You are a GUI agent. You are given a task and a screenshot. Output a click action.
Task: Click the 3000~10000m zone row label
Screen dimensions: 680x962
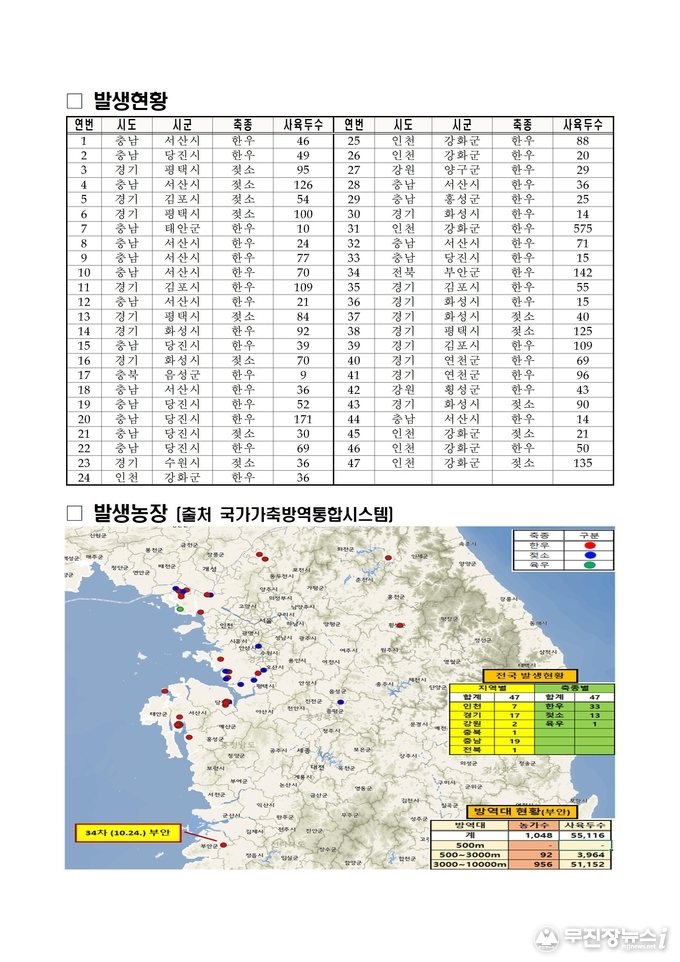point(470,864)
